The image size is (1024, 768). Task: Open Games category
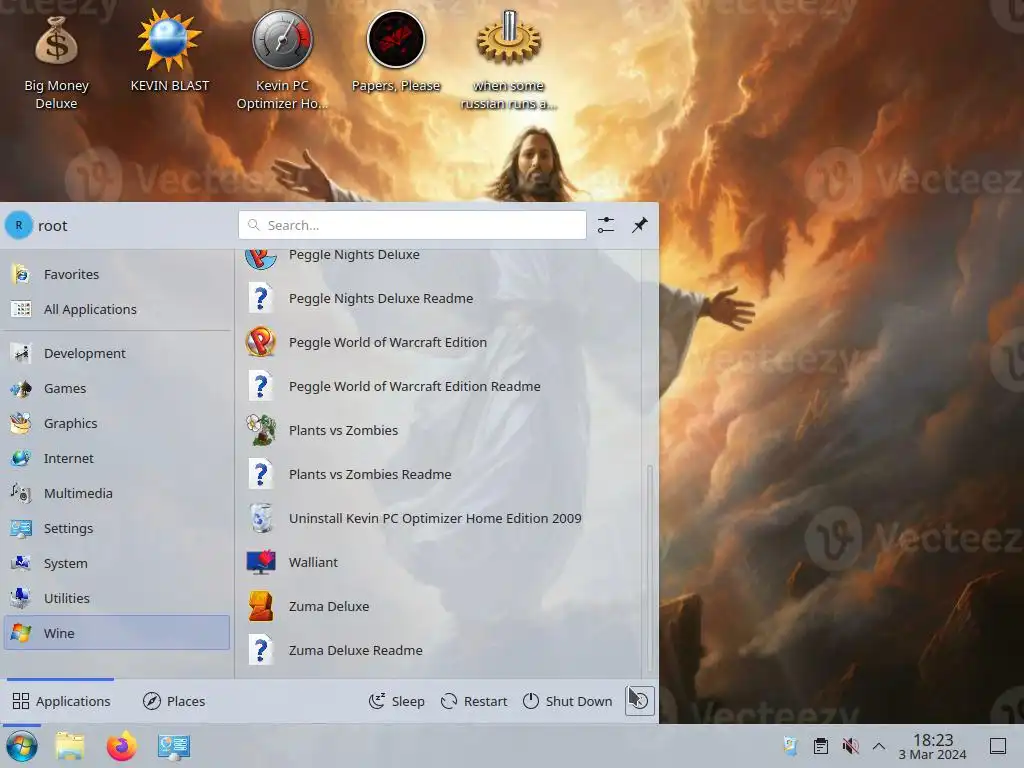[117, 388]
